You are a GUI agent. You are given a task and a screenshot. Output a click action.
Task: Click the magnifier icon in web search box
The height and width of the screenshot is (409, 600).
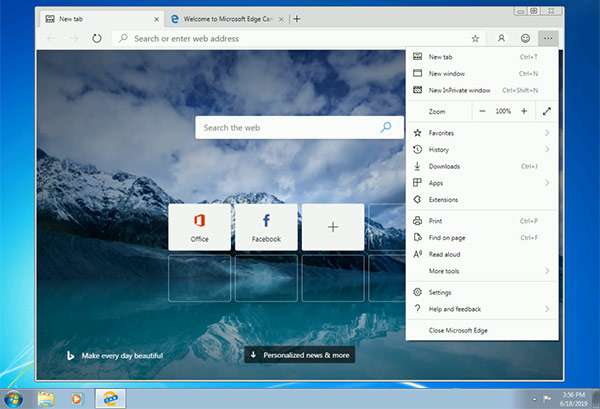pos(386,128)
